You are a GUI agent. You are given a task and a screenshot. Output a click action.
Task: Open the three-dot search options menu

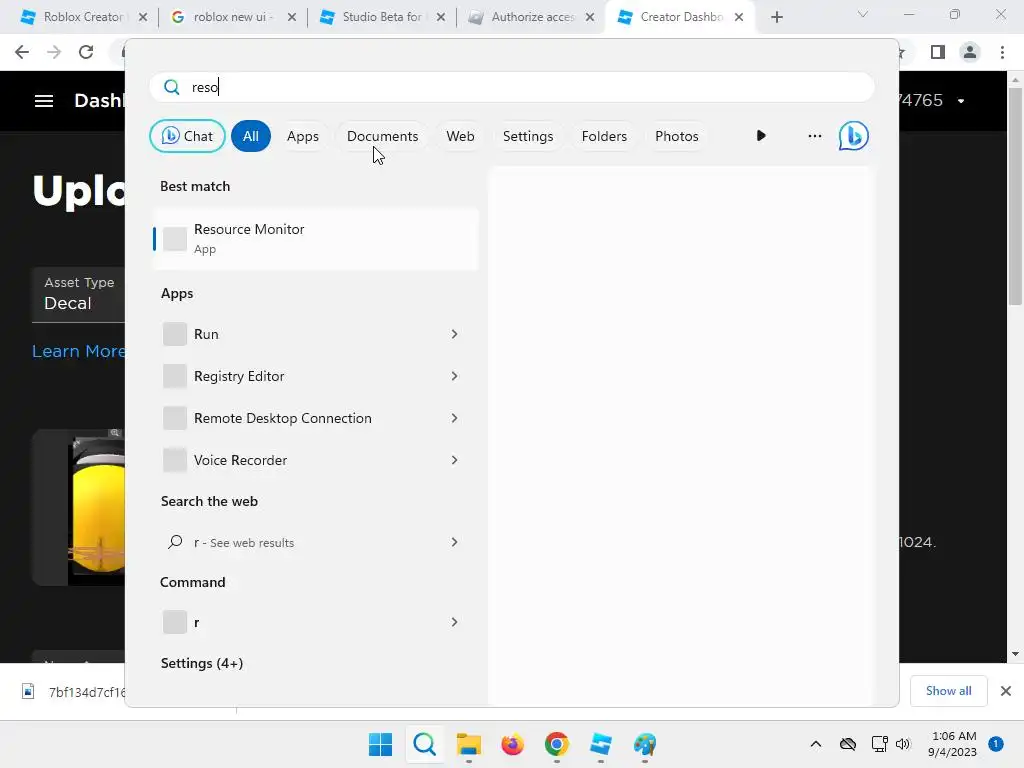pyautogui.click(x=814, y=136)
